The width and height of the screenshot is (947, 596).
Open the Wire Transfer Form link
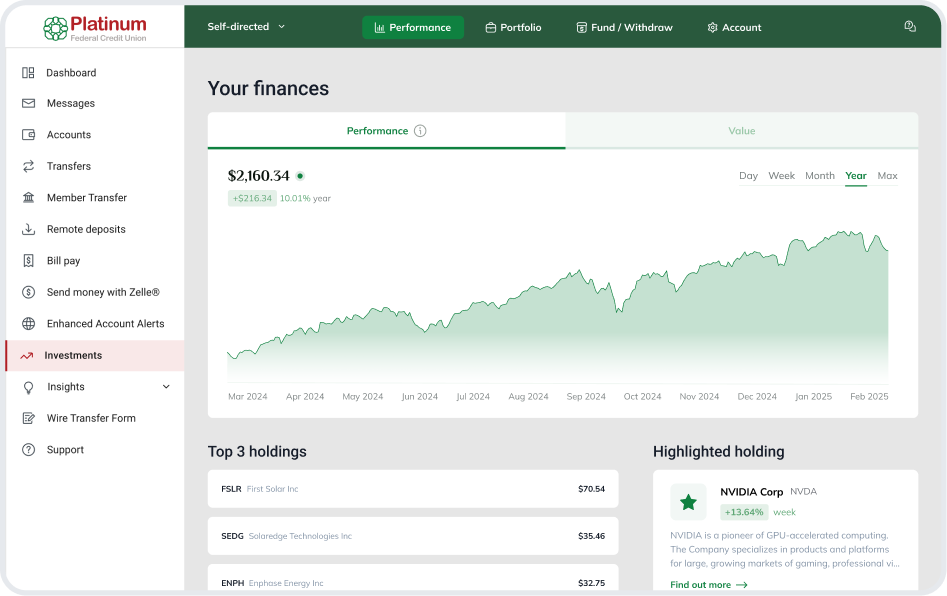pos(91,418)
